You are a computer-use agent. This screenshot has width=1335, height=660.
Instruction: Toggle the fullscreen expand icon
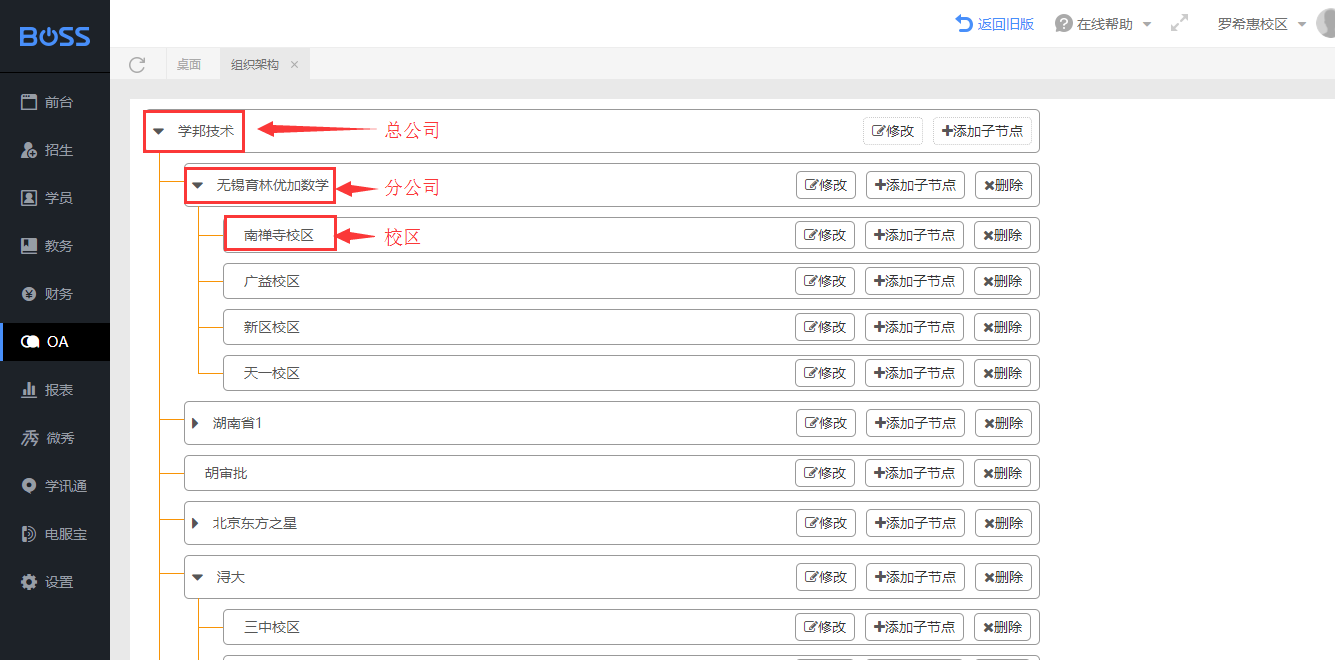(1179, 23)
